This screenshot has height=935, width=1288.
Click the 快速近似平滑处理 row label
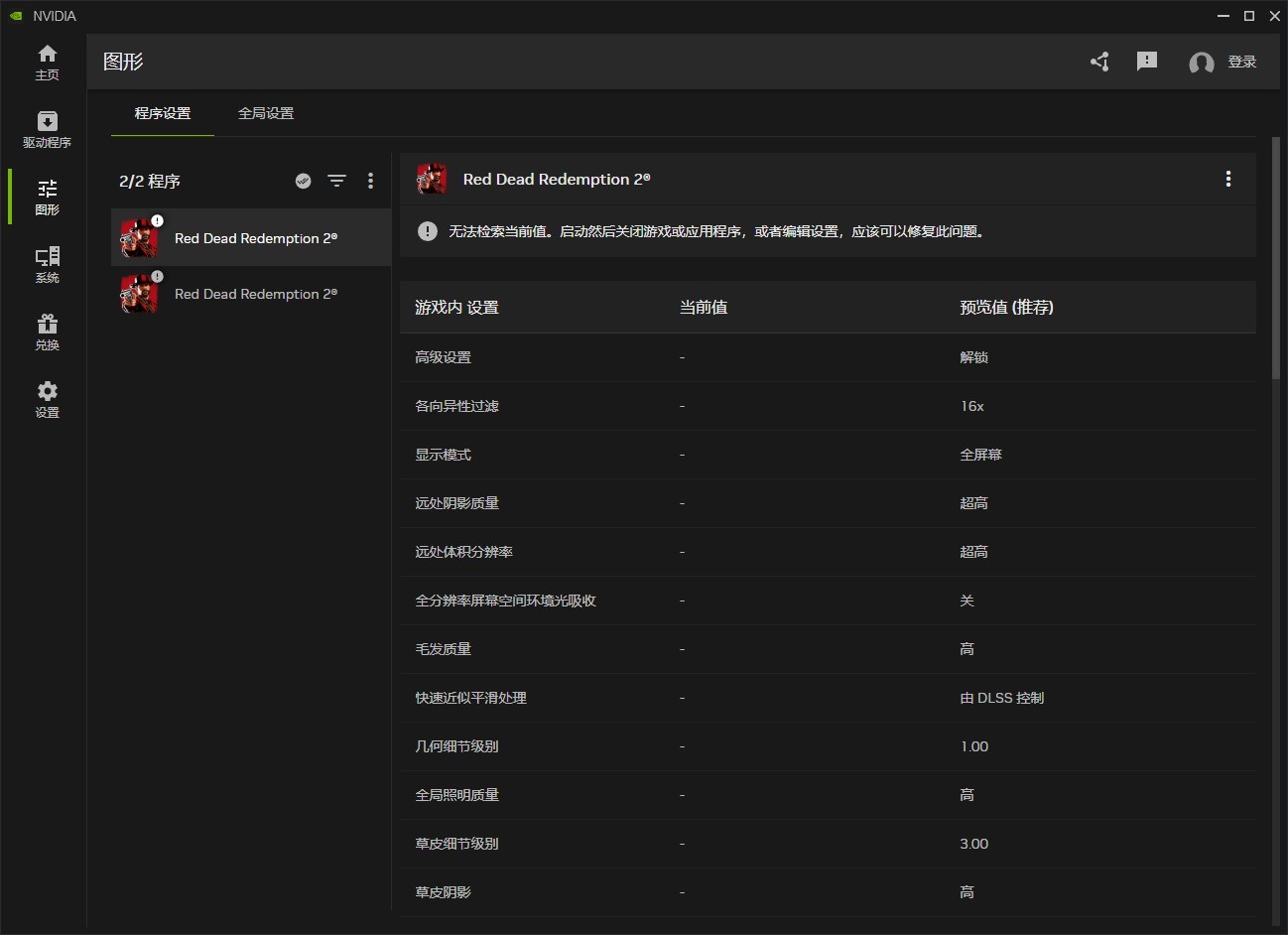(x=470, y=698)
